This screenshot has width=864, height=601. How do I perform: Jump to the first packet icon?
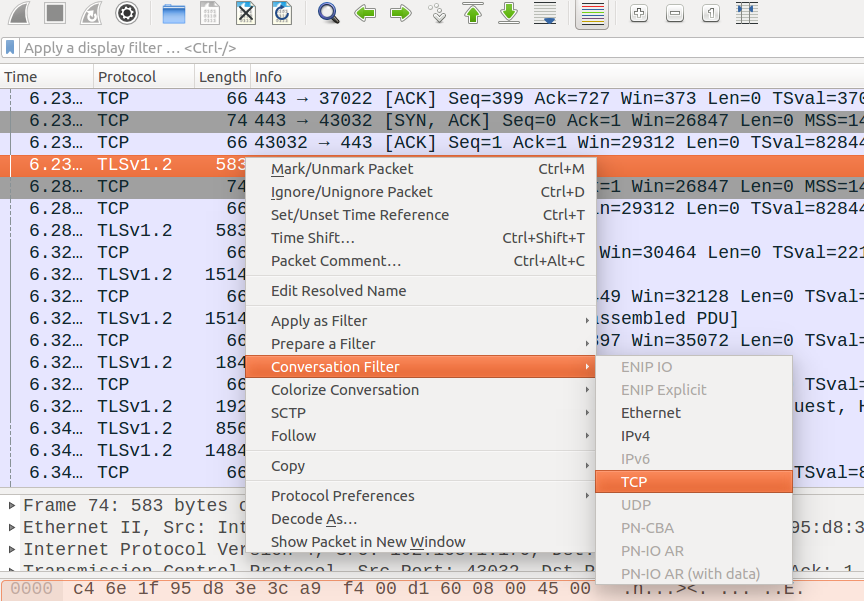[x=473, y=13]
